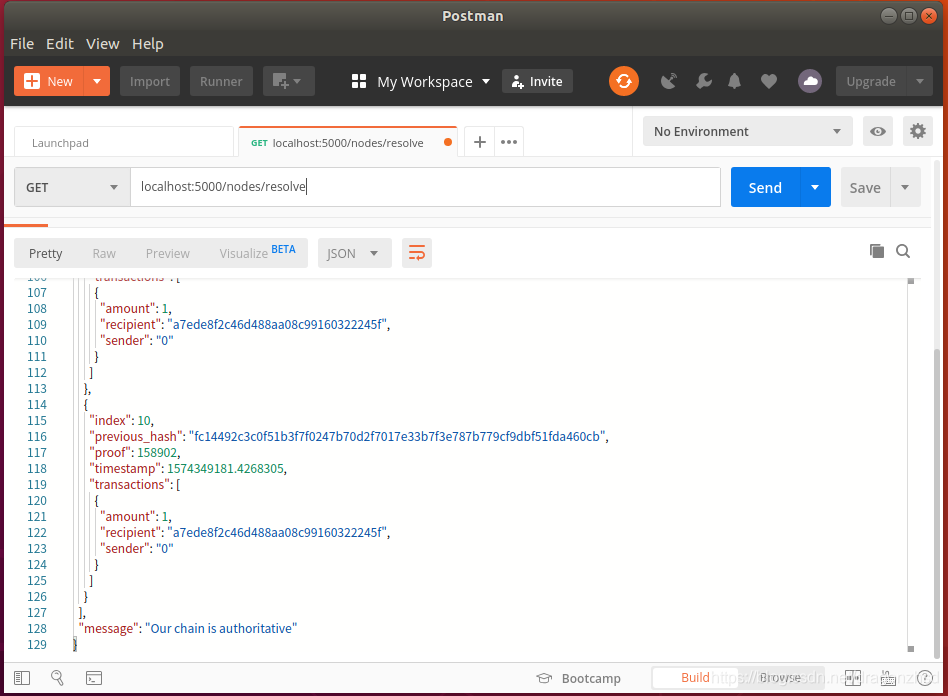Expand the Upgrade dropdown arrow
The width and height of the screenshot is (948, 696).
(920, 81)
